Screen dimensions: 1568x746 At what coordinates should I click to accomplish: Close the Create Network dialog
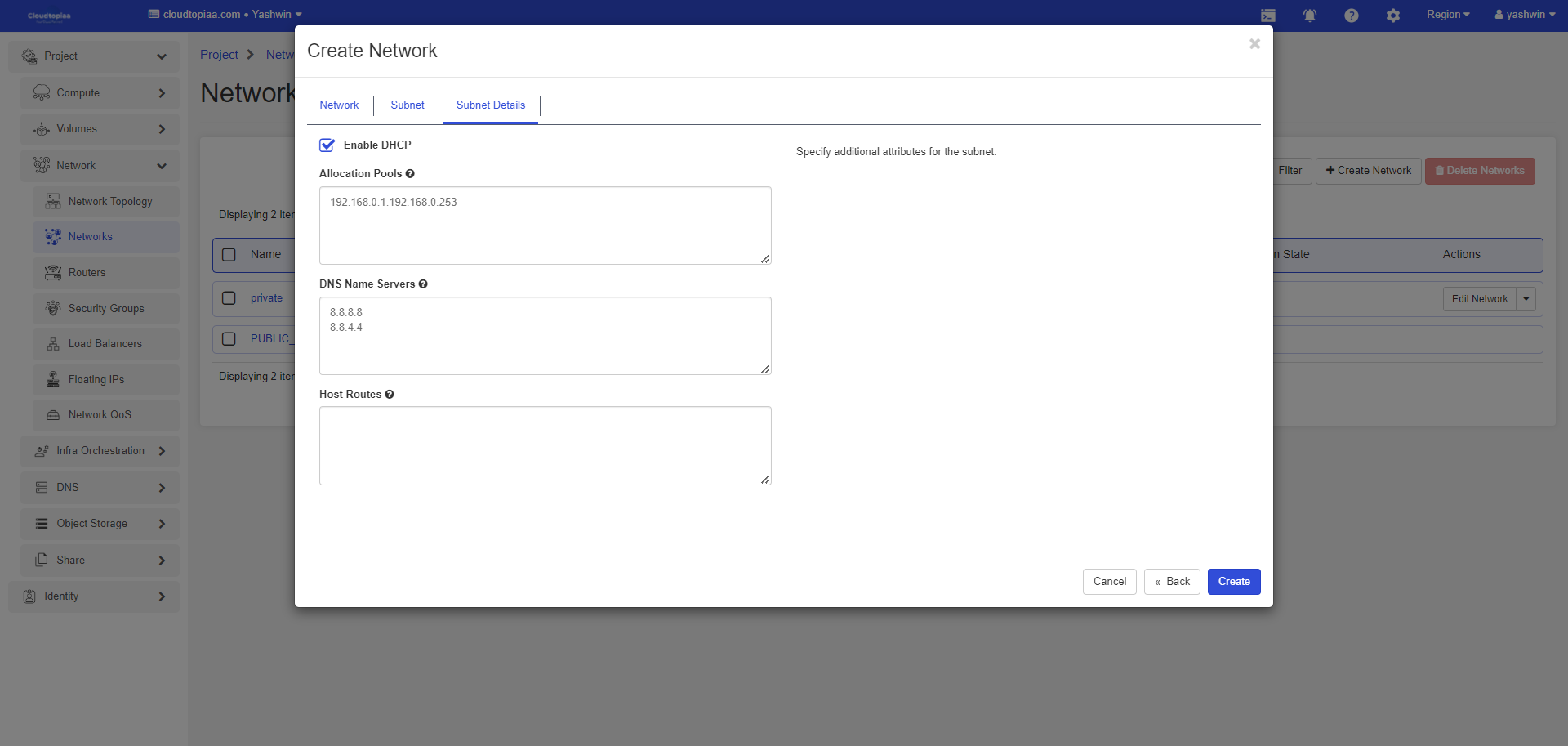1254,44
